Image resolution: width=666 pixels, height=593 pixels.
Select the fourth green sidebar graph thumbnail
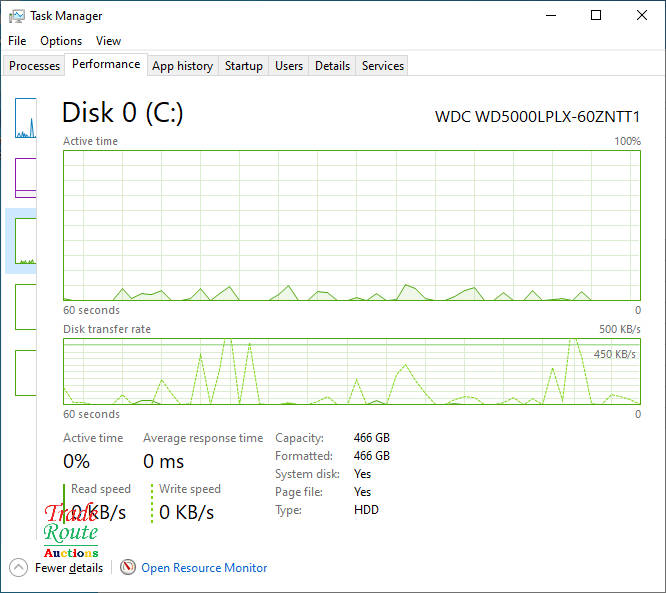coord(25,306)
